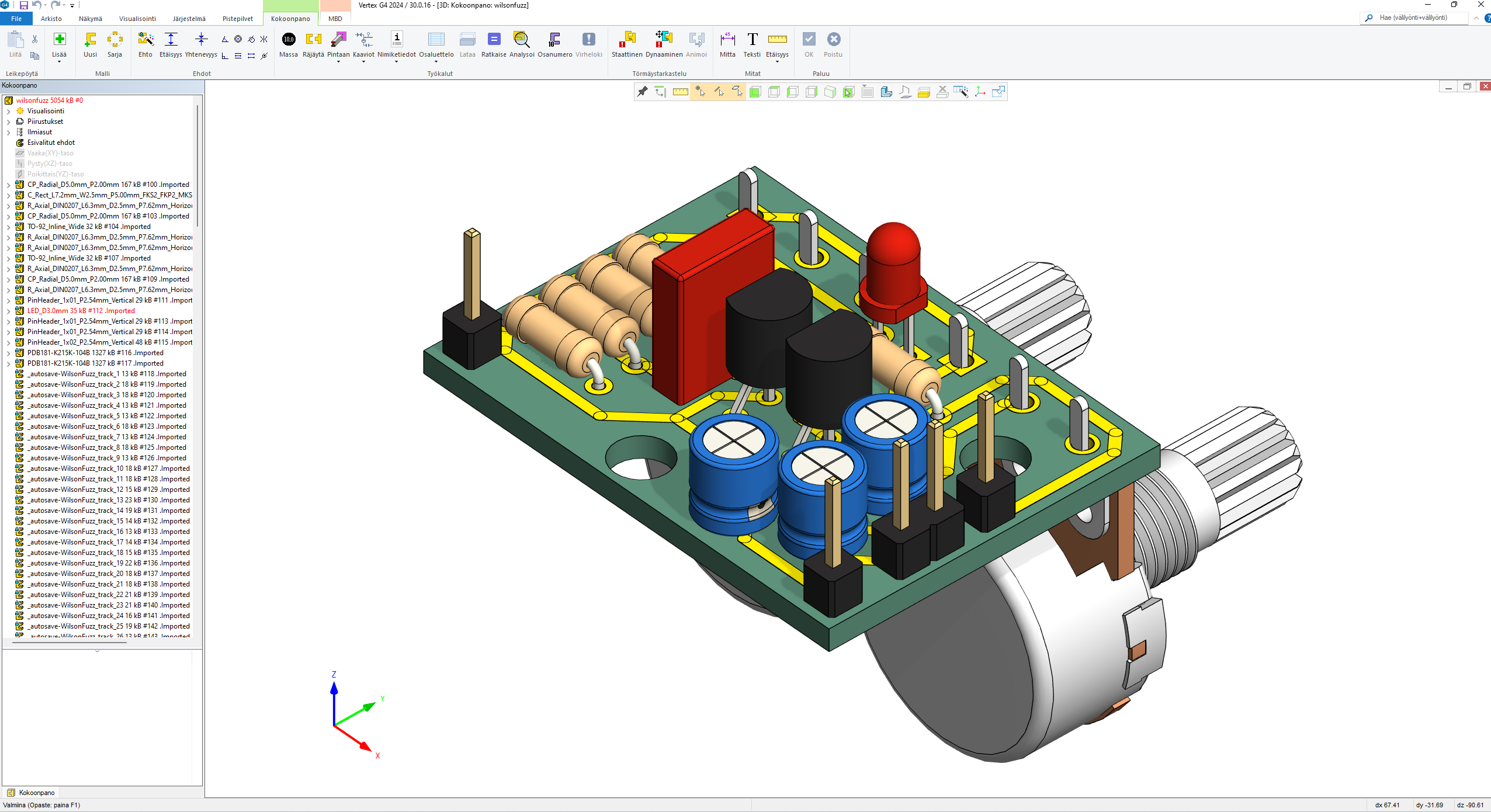Image resolution: width=1491 pixels, height=812 pixels.
Task: Add a Teksti annotation
Action: coord(752,40)
